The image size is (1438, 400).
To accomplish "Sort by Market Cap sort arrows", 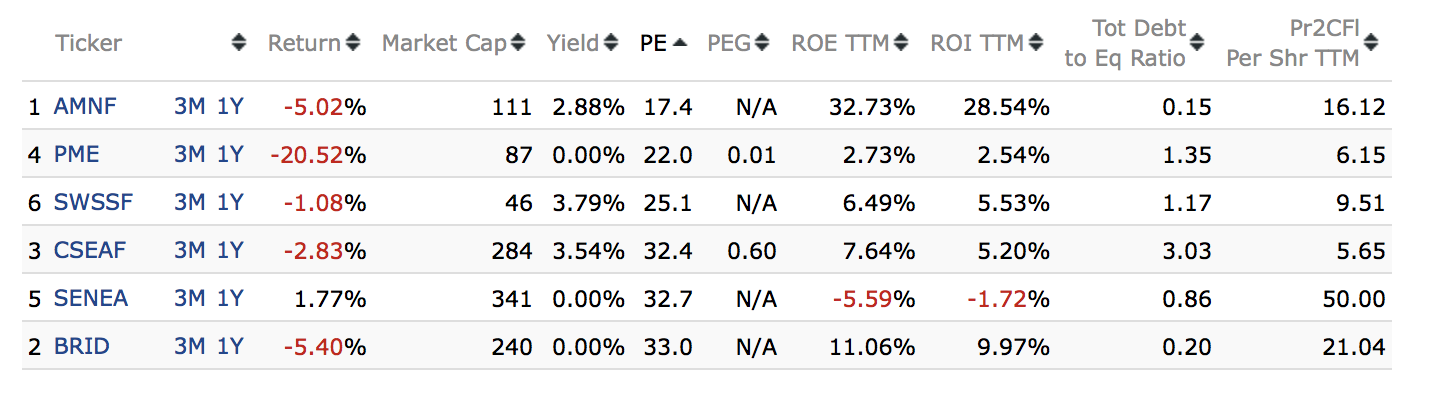I will [518, 43].
